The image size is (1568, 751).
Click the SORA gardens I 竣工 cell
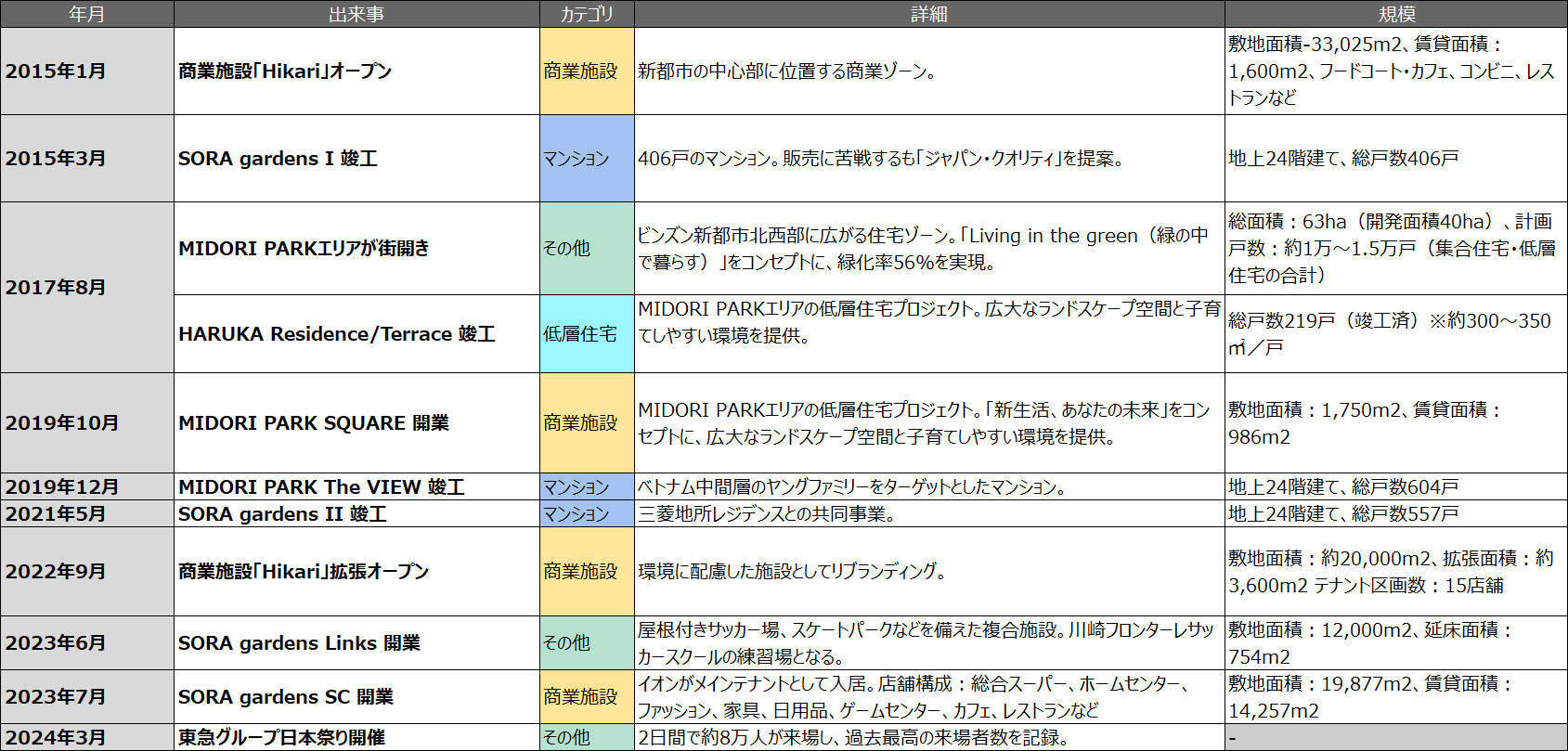[356, 159]
